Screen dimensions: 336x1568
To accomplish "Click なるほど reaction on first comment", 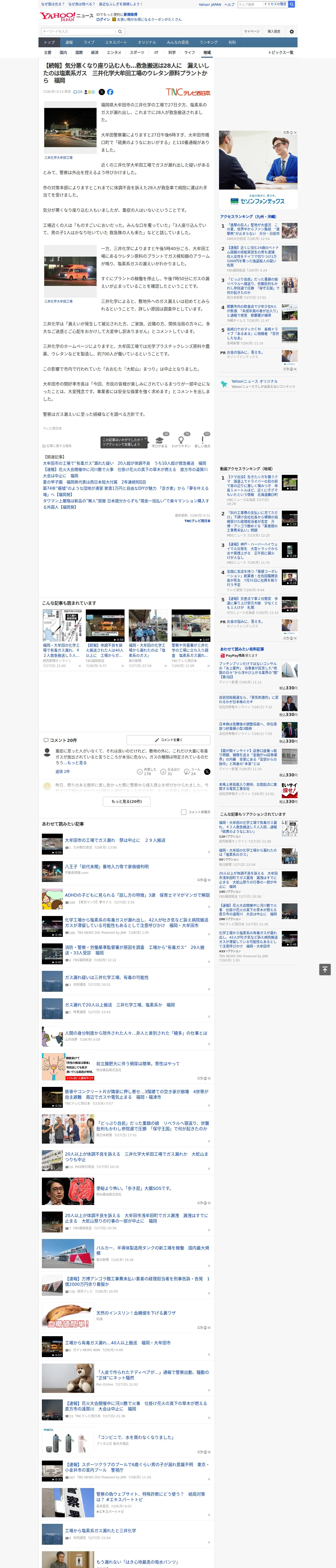I will pyautogui.click(x=170, y=771).
